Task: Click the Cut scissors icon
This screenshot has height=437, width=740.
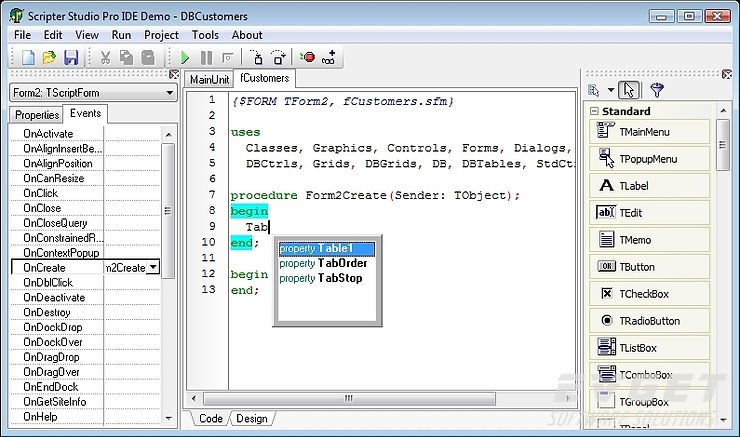Action: pyautogui.click(x=105, y=58)
